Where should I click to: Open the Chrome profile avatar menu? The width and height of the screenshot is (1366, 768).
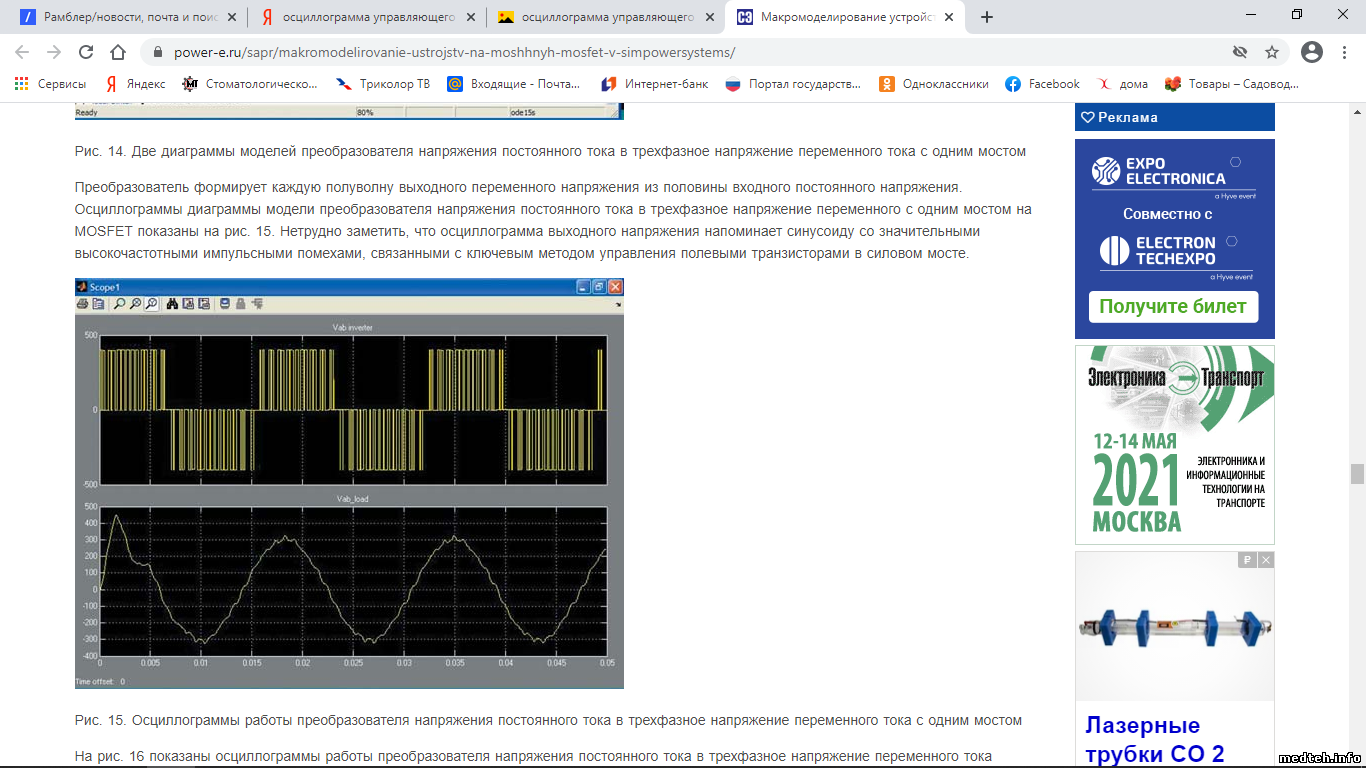click(x=1312, y=52)
